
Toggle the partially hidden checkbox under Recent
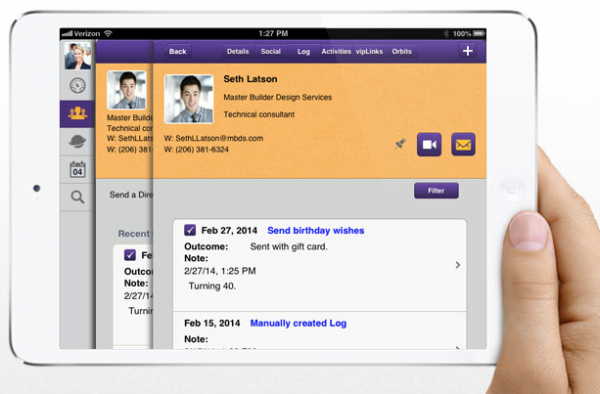click(130, 255)
